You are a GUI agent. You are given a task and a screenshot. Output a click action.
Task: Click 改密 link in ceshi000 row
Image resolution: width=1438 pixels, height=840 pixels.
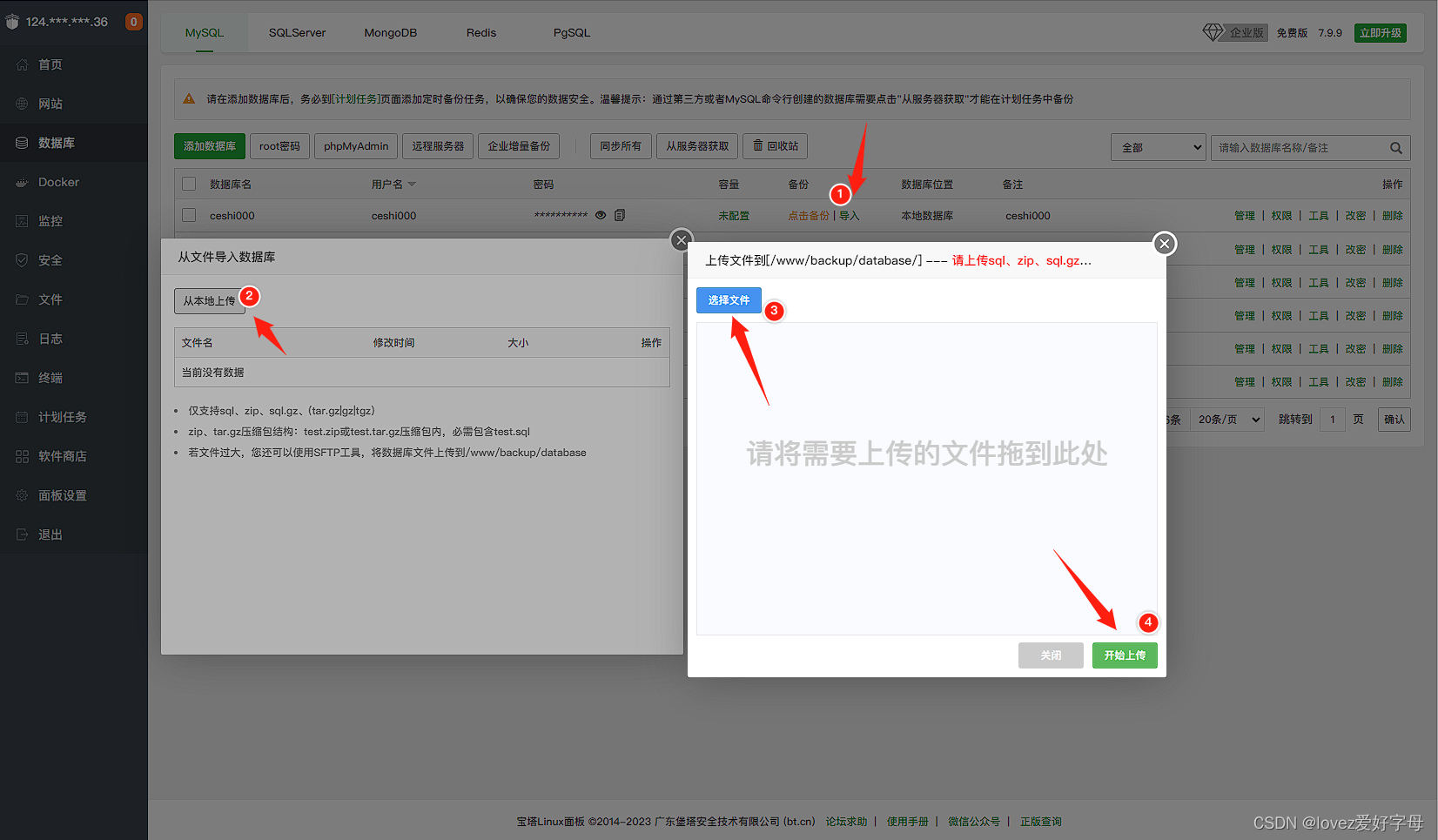click(x=1355, y=216)
